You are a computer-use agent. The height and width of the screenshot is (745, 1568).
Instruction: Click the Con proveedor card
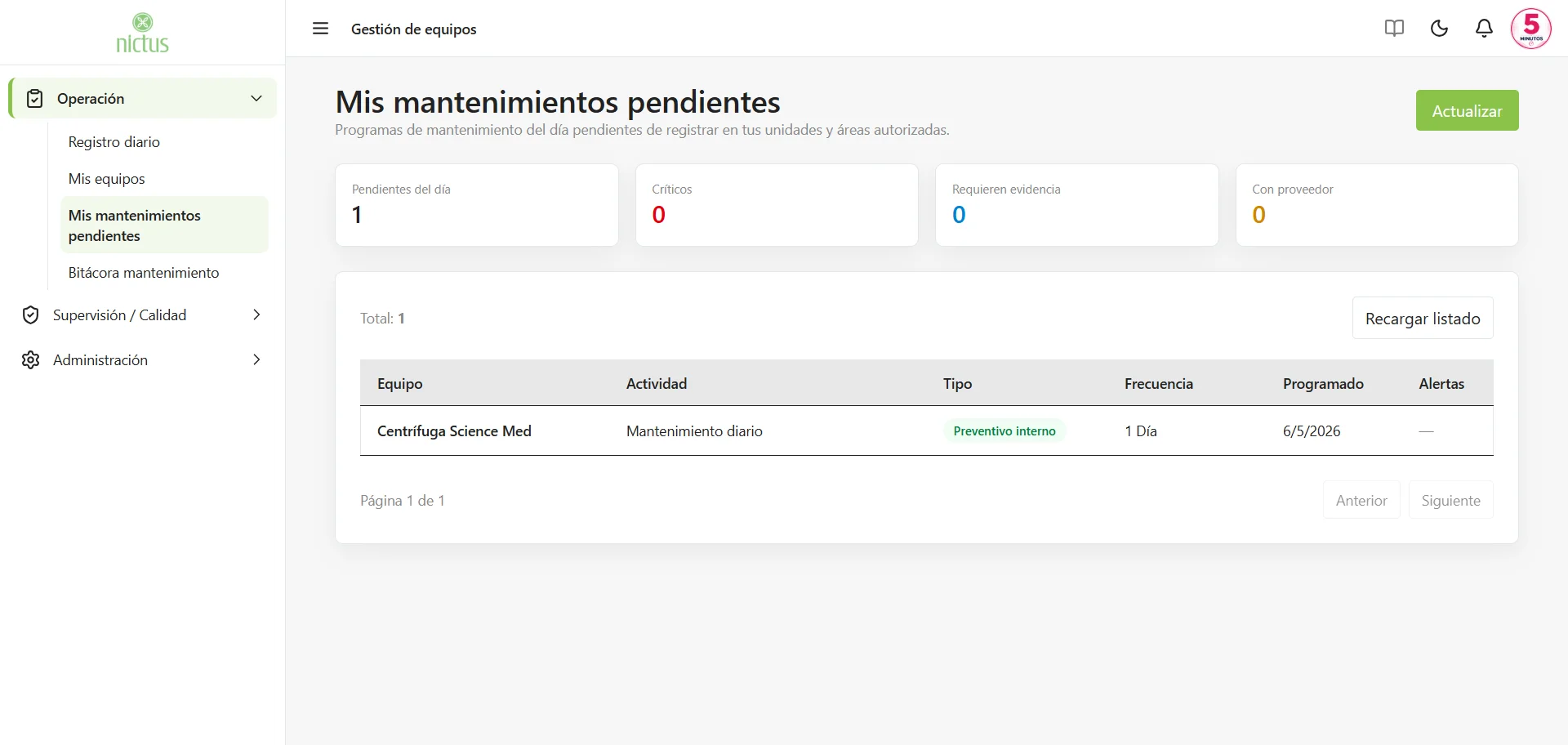pos(1377,205)
